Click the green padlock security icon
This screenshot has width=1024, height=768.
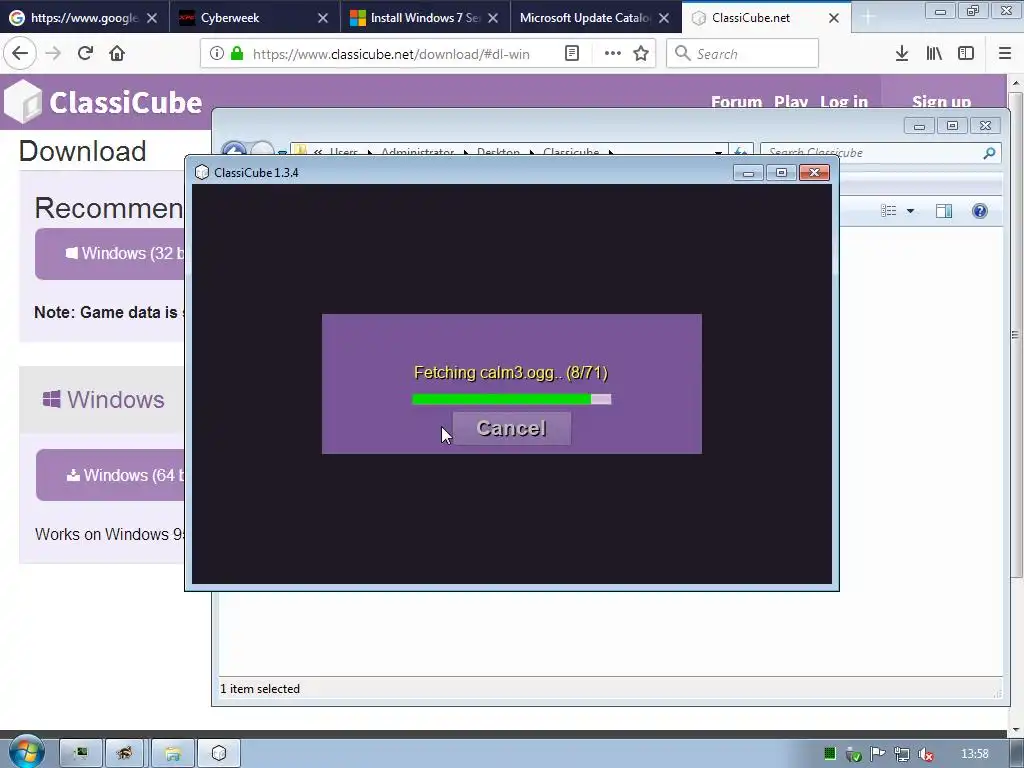coord(236,54)
